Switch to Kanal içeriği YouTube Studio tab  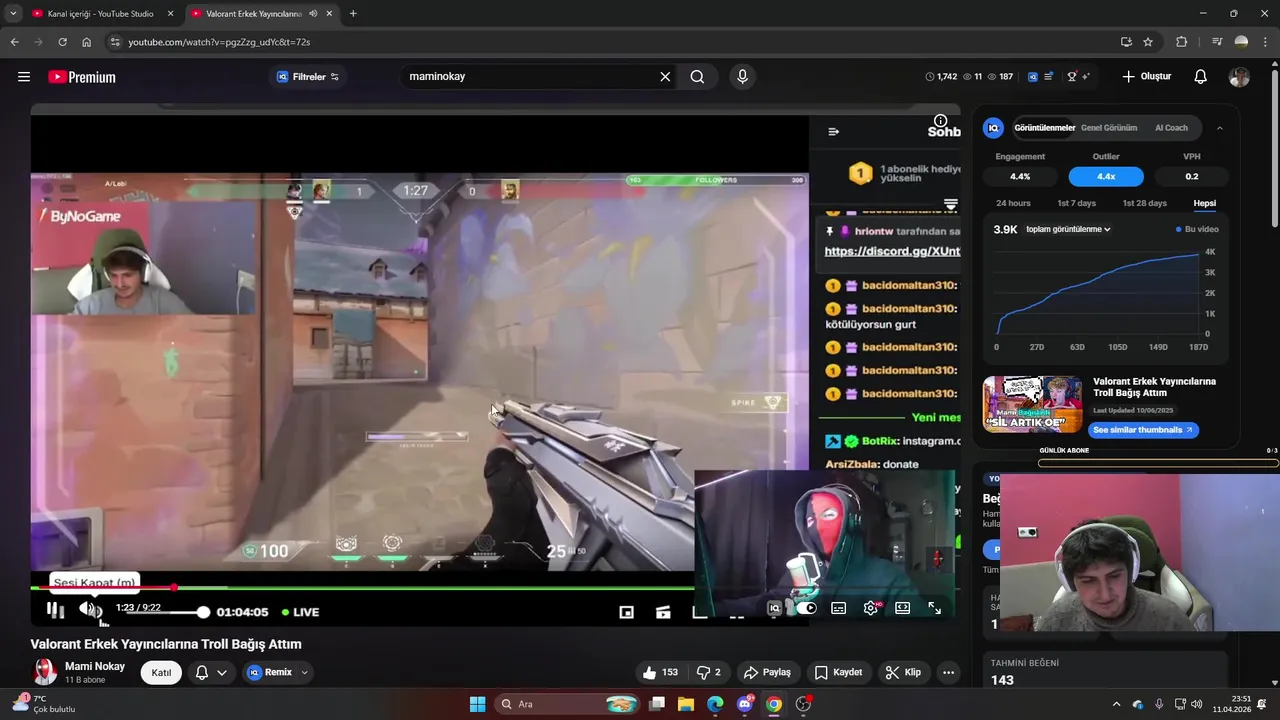[100, 14]
